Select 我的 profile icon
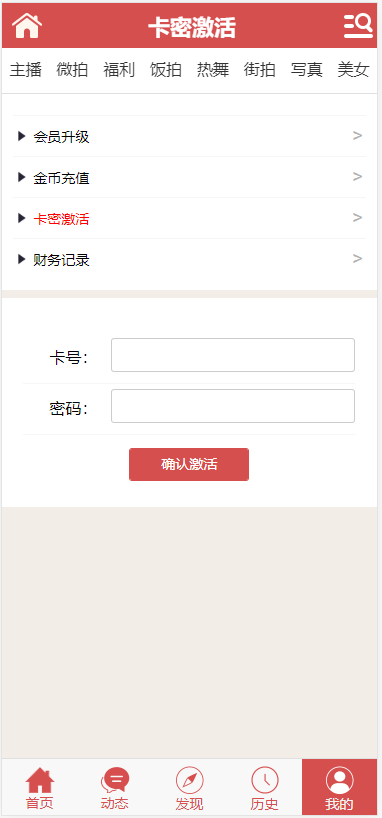The width and height of the screenshot is (382, 818). coord(339,781)
